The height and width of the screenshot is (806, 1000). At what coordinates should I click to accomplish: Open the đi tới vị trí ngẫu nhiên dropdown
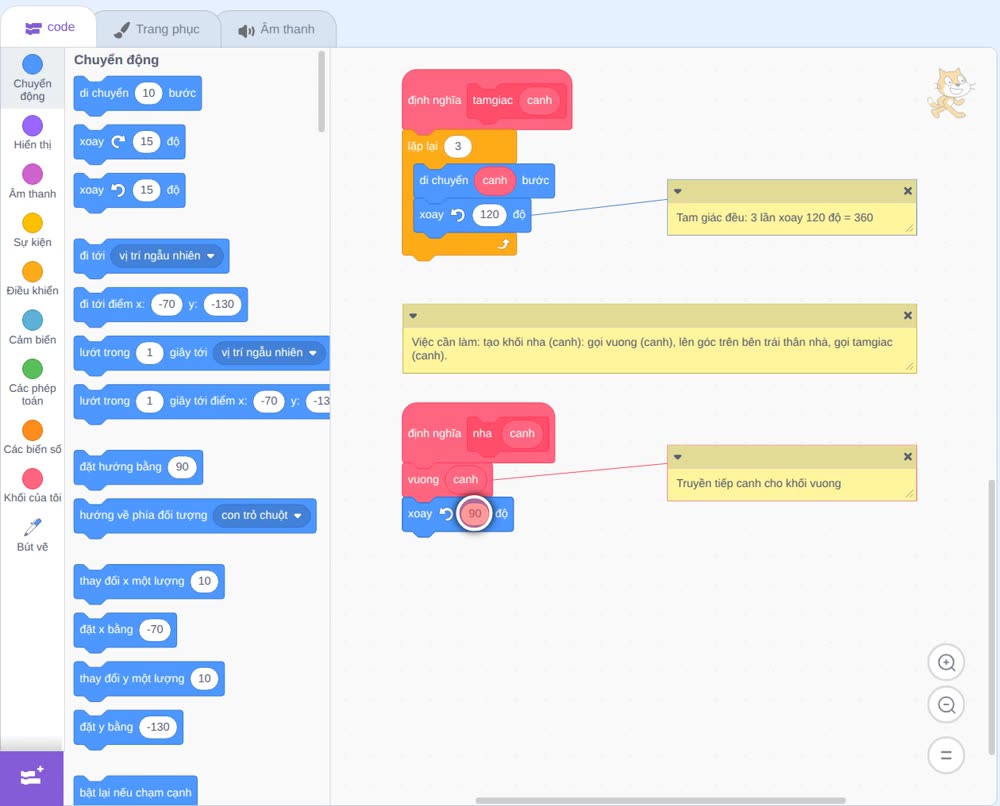click(x=167, y=256)
